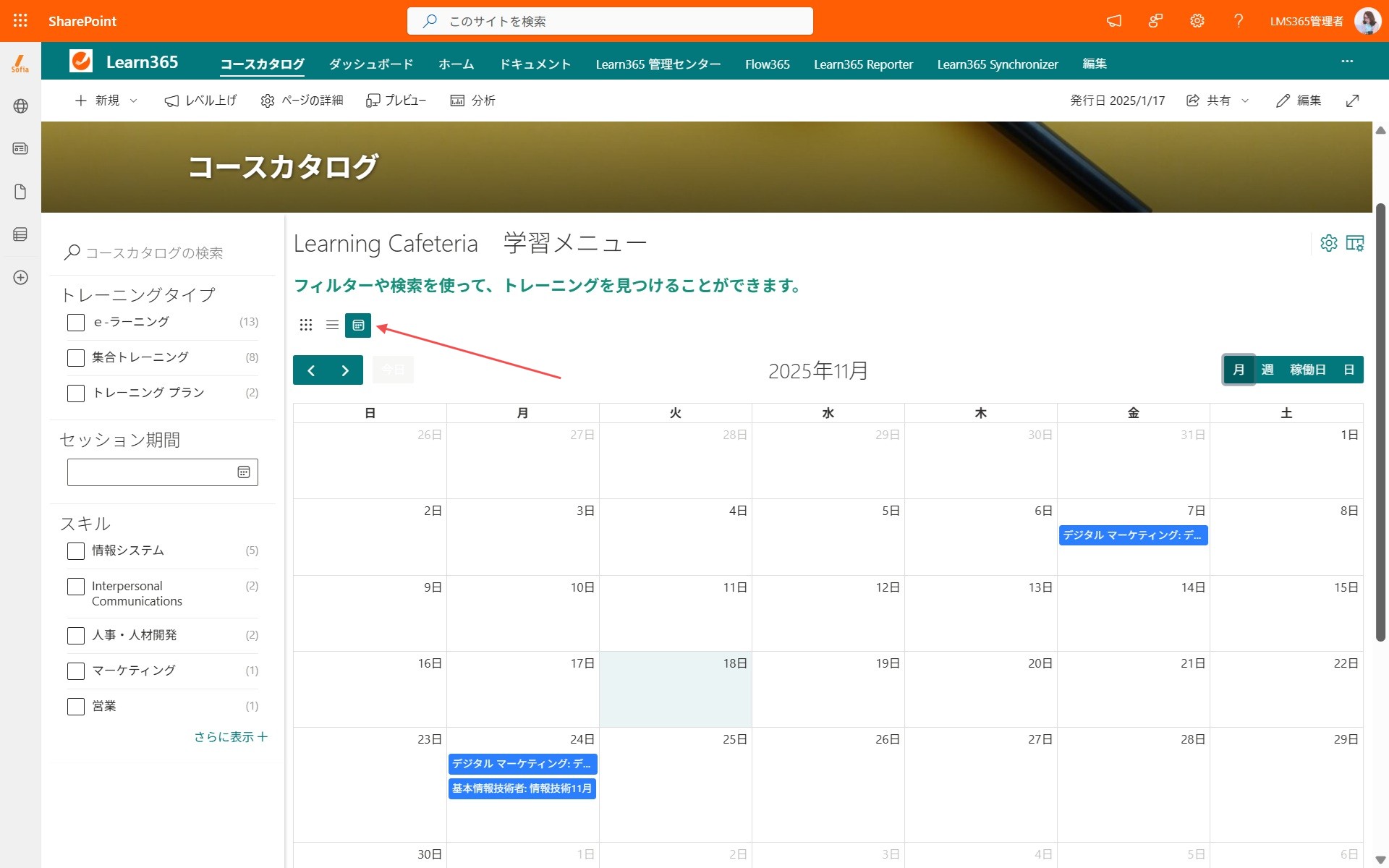Open the LMS365管理者 profile picture
1389x868 pixels.
tap(1367, 21)
